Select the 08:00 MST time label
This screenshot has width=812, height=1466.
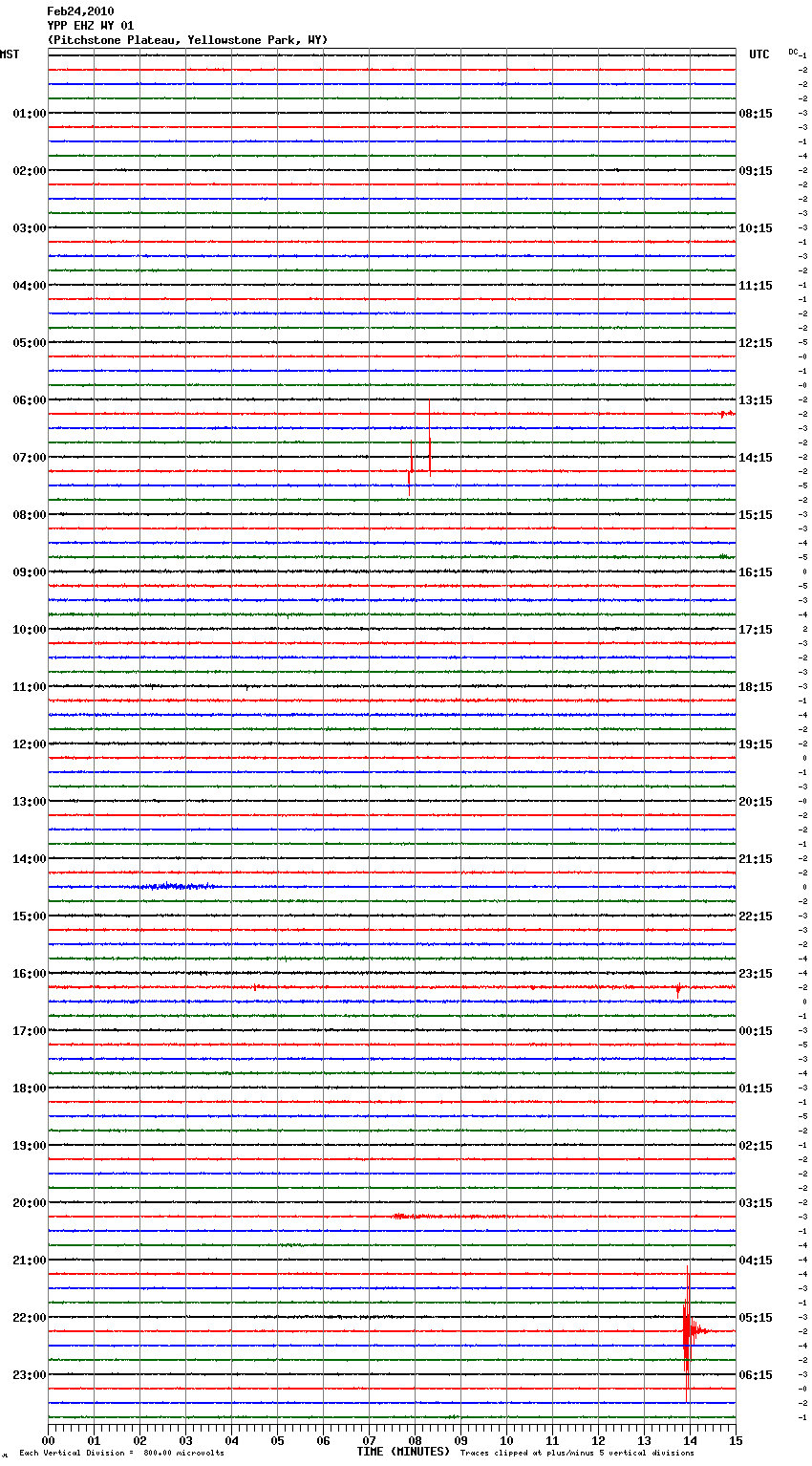point(30,515)
